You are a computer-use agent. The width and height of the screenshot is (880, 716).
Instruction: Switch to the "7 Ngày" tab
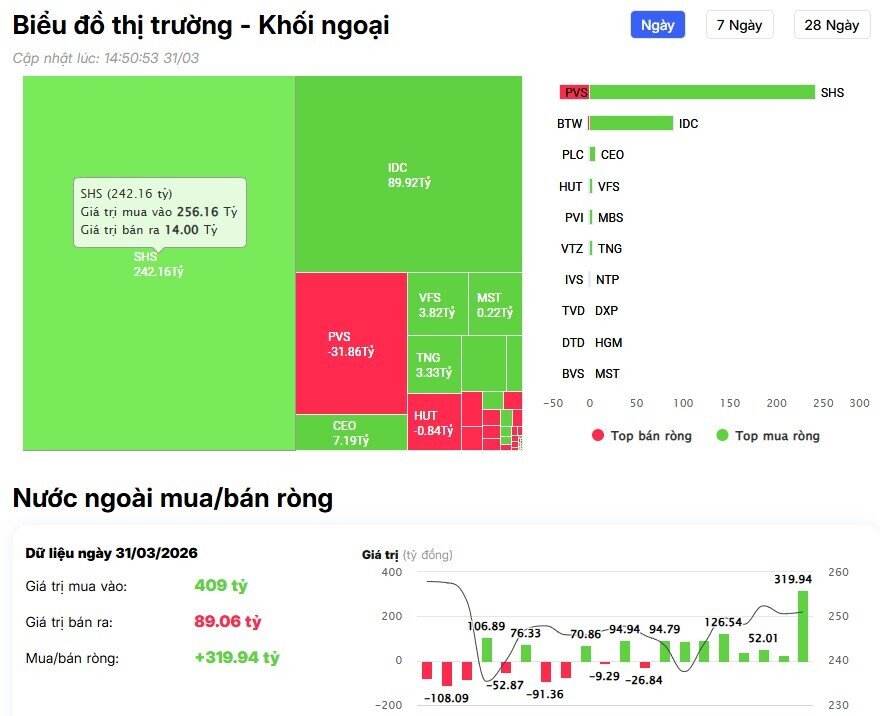[x=740, y=24]
